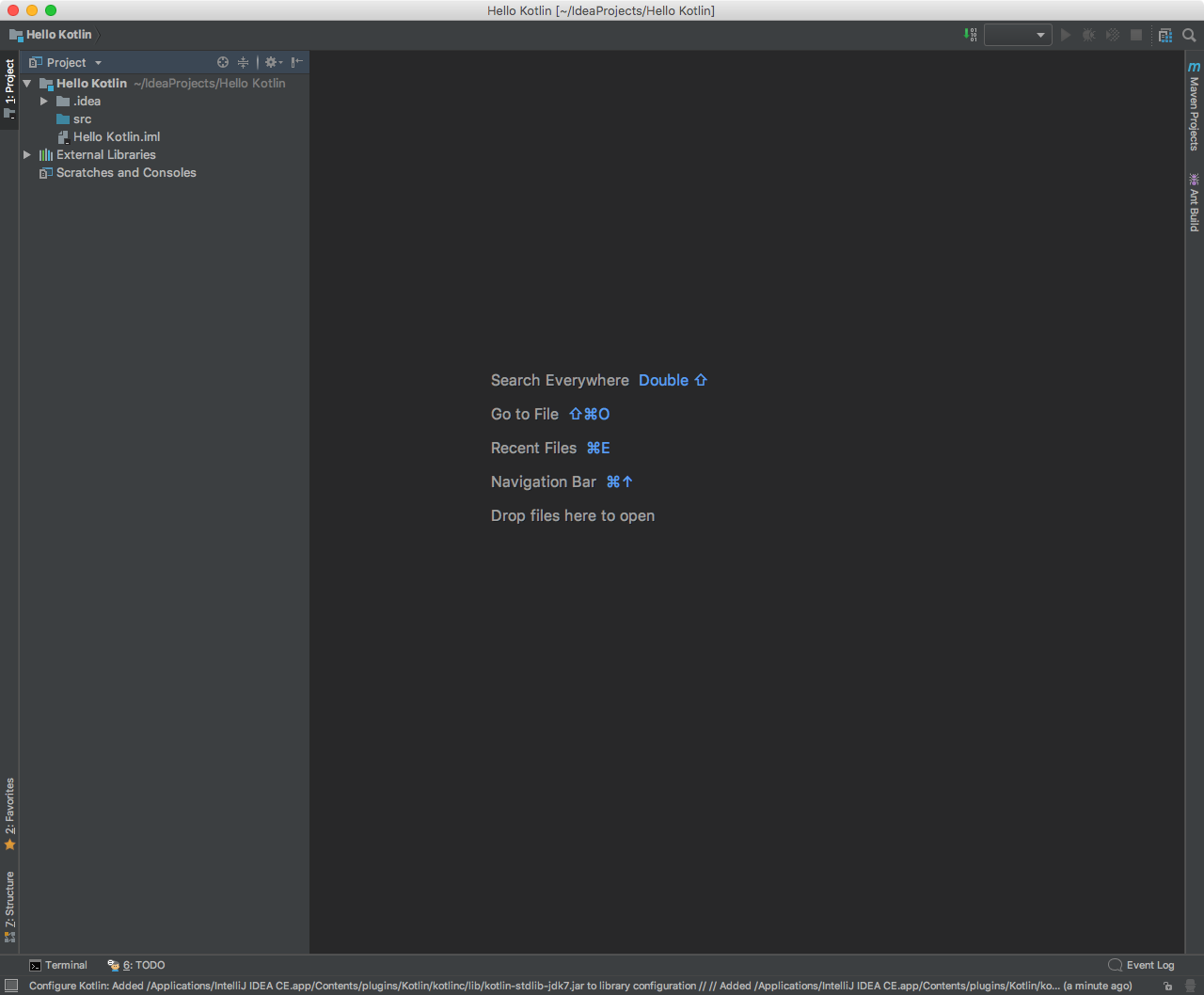Toggle the 1: Project tool window tab
The width and height of the screenshot is (1204, 995).
pyautogui.click(x=9, y=90)
